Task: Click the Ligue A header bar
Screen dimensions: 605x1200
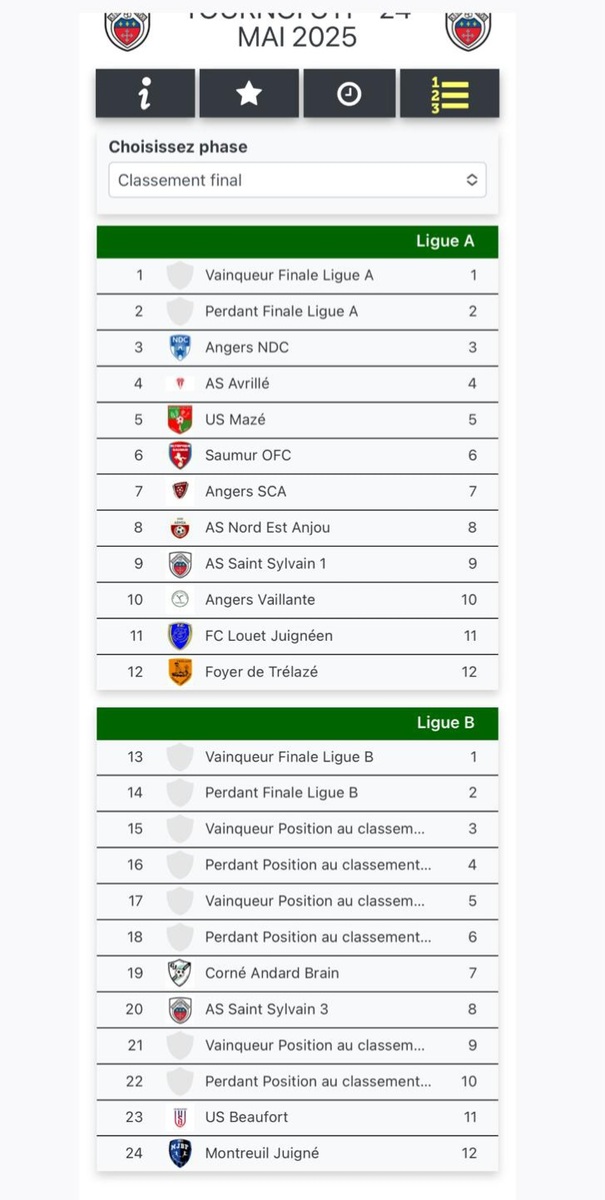Action: 297,241
